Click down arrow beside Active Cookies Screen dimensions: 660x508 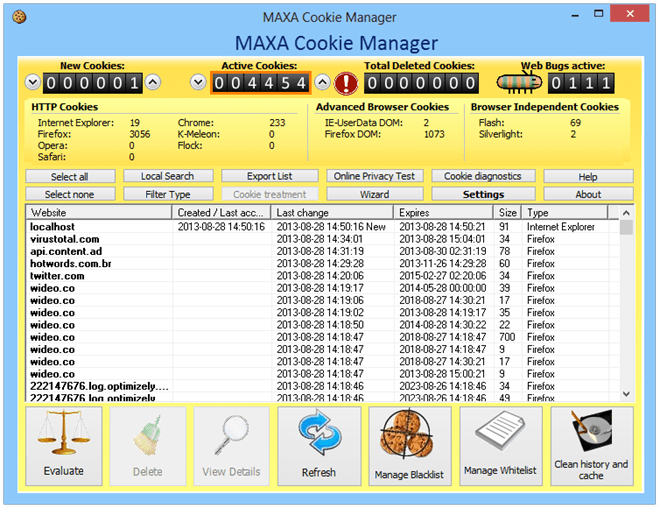coord(198,82)
